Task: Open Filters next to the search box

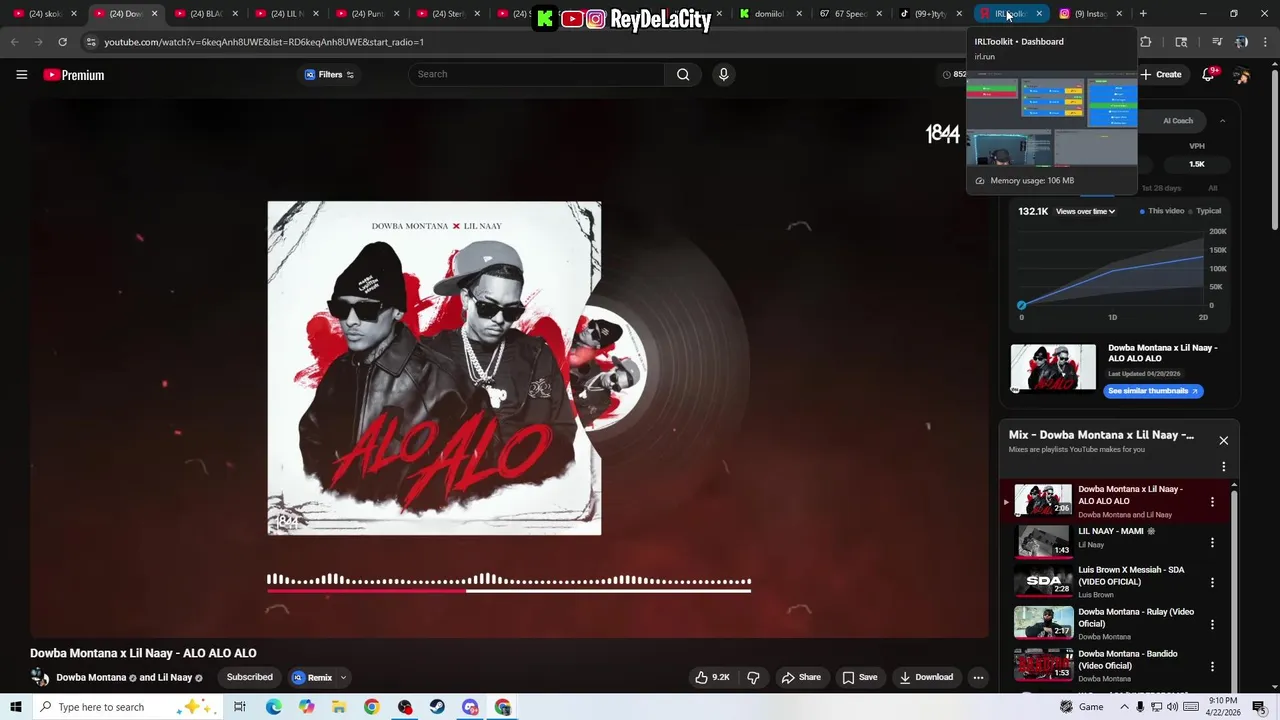Action: tap(329, 74)
